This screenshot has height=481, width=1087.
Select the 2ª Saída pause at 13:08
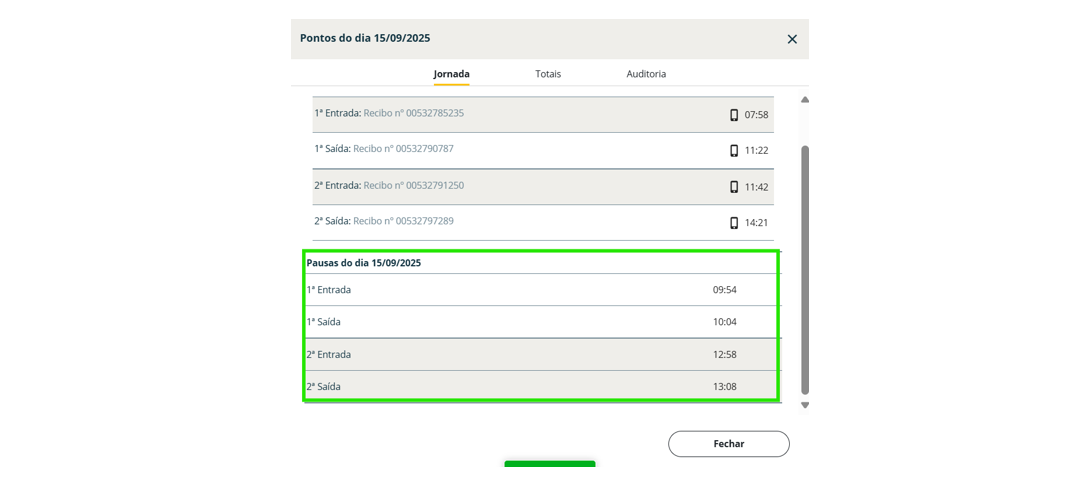tap(540, 386)
